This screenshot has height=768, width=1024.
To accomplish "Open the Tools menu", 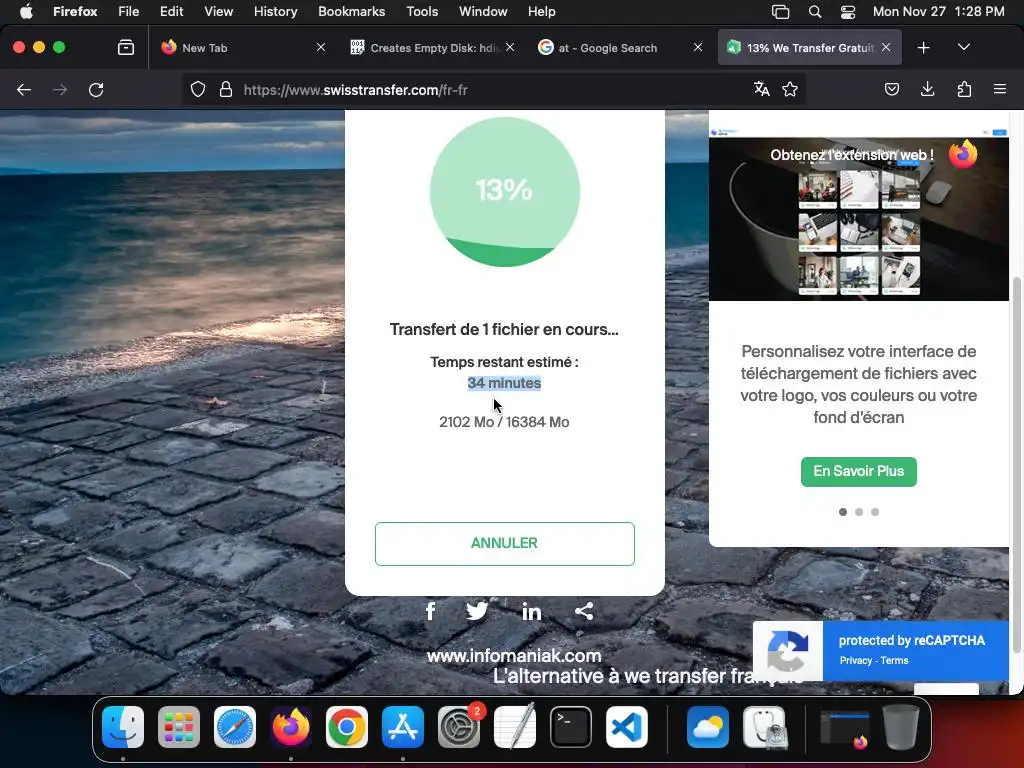I will click(422, 11).
